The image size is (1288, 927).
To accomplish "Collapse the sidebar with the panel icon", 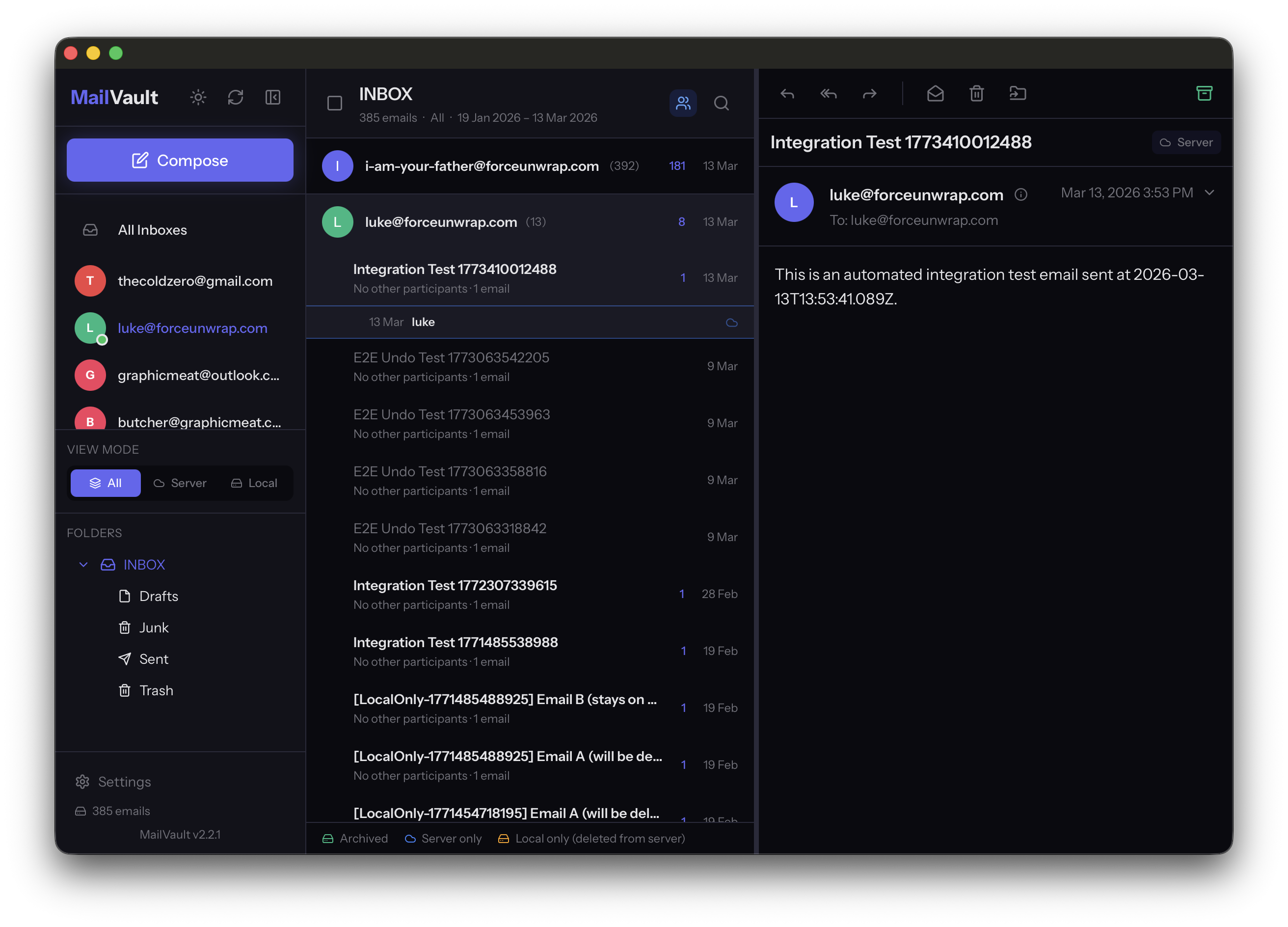I will point(272,97).
